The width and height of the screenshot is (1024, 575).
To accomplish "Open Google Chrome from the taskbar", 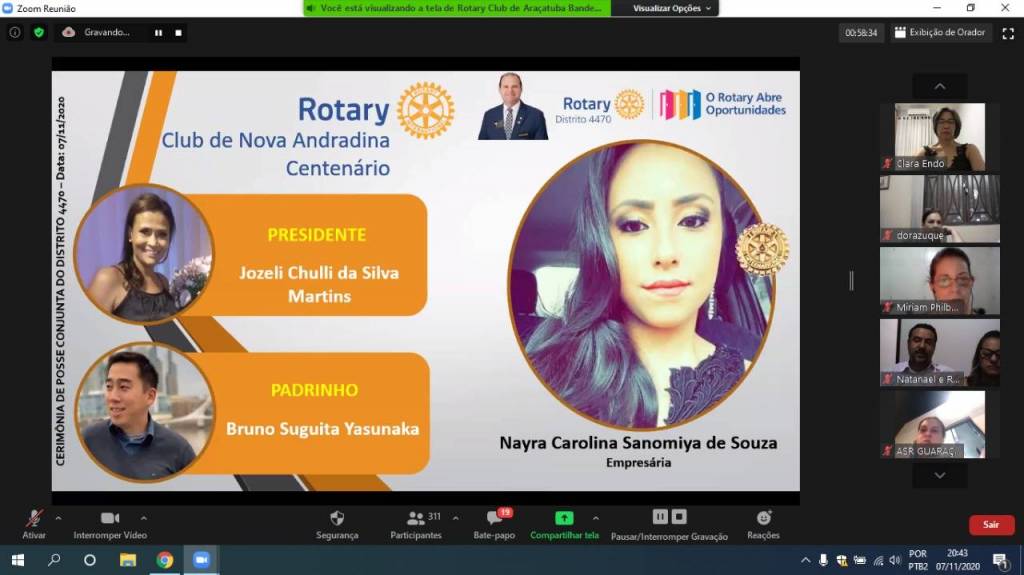I will coord(164,560).
